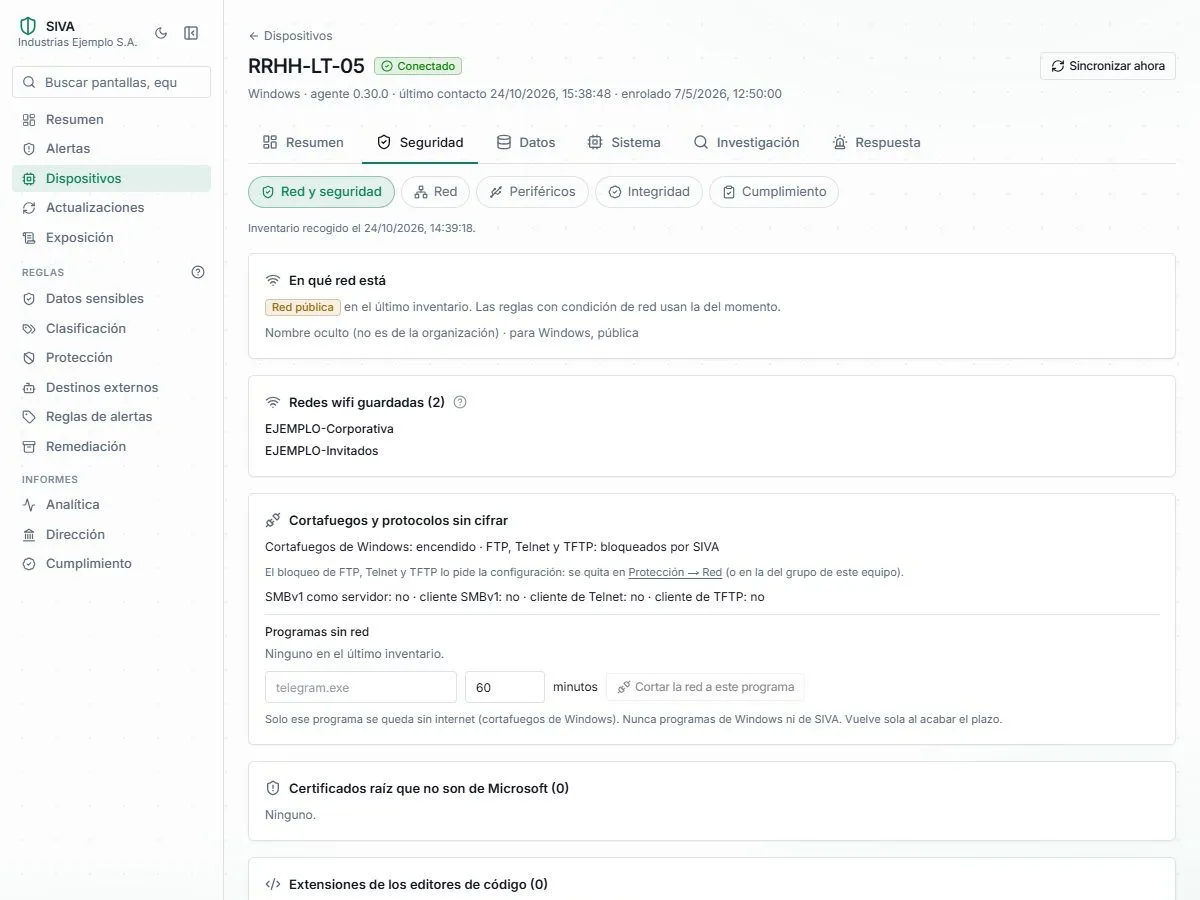Focus the Buscar pantallas search box

(111, 82)
